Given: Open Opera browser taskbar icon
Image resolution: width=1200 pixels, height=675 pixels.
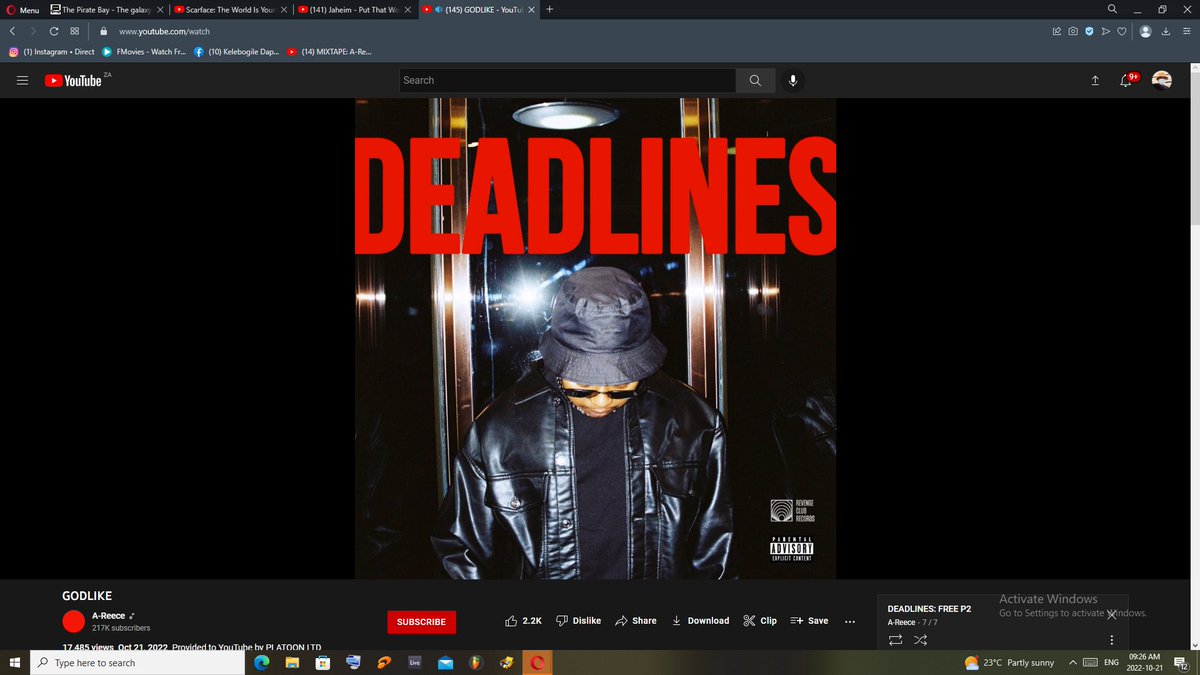Looking at the screenshot, I should 537,662.
